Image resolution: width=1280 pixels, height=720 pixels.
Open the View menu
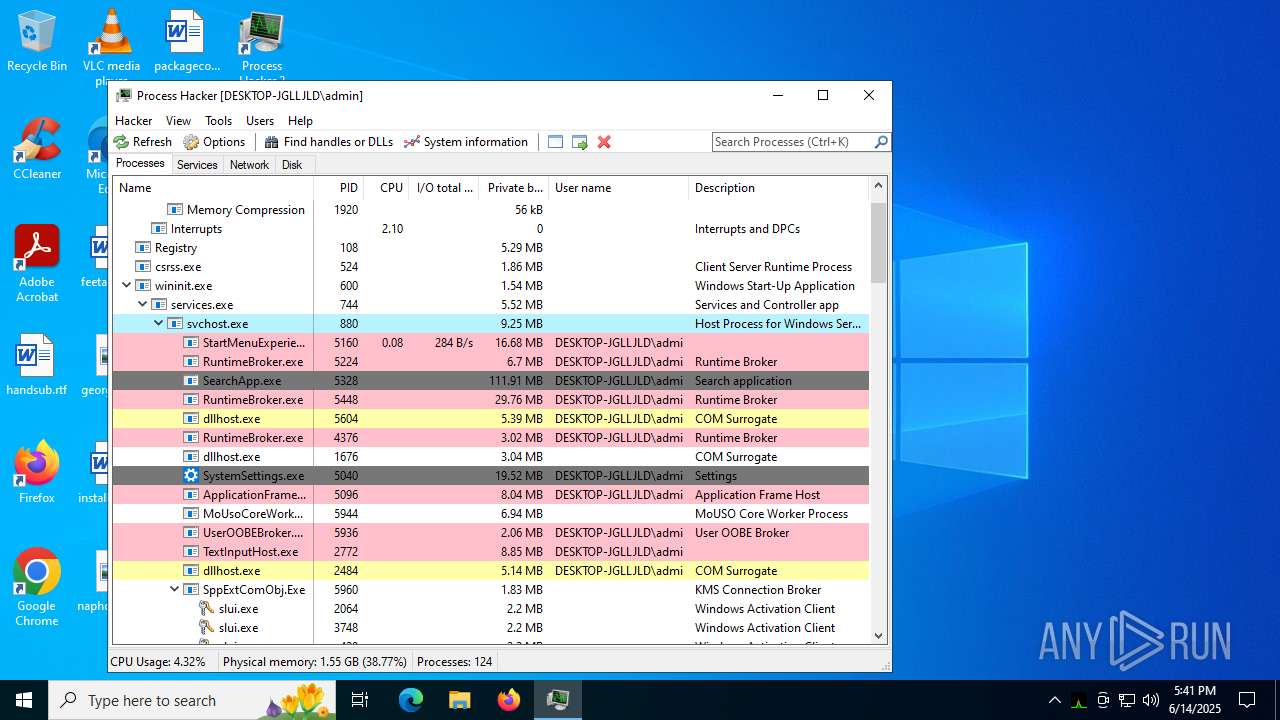[179, 120]
